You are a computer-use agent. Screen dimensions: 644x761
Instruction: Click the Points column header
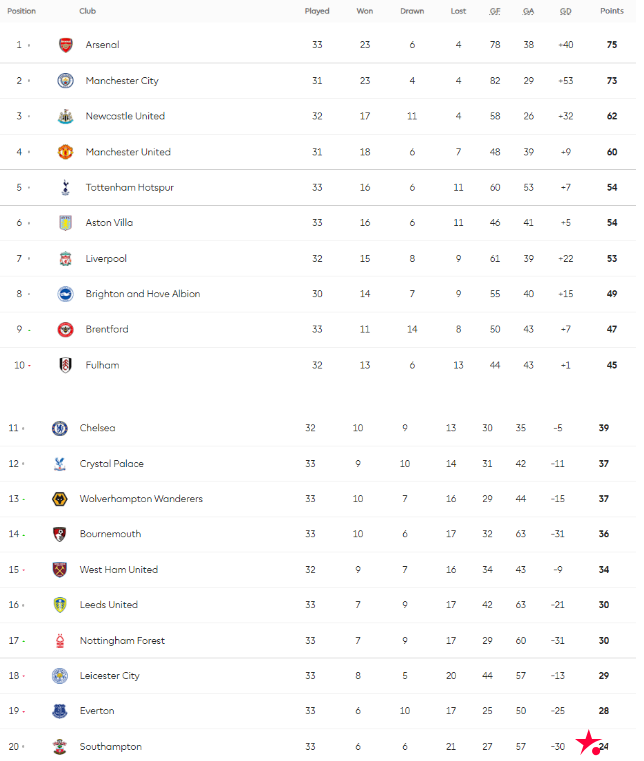point(611,11)
